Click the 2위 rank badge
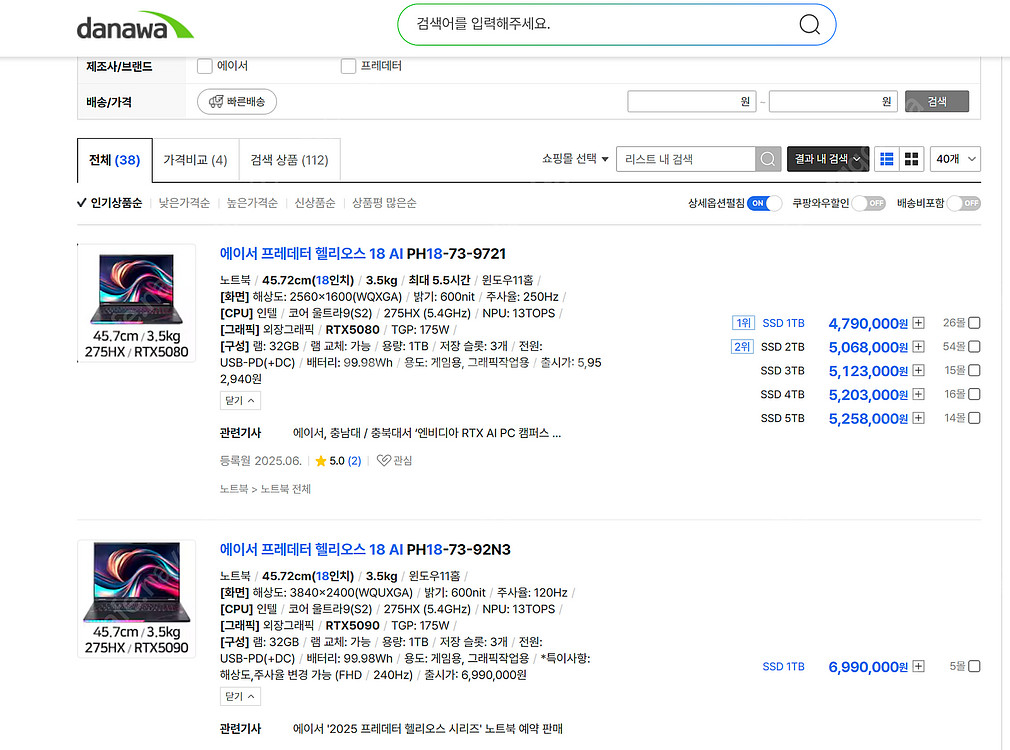Screen dimensions: 1010x750 (742, 347)
